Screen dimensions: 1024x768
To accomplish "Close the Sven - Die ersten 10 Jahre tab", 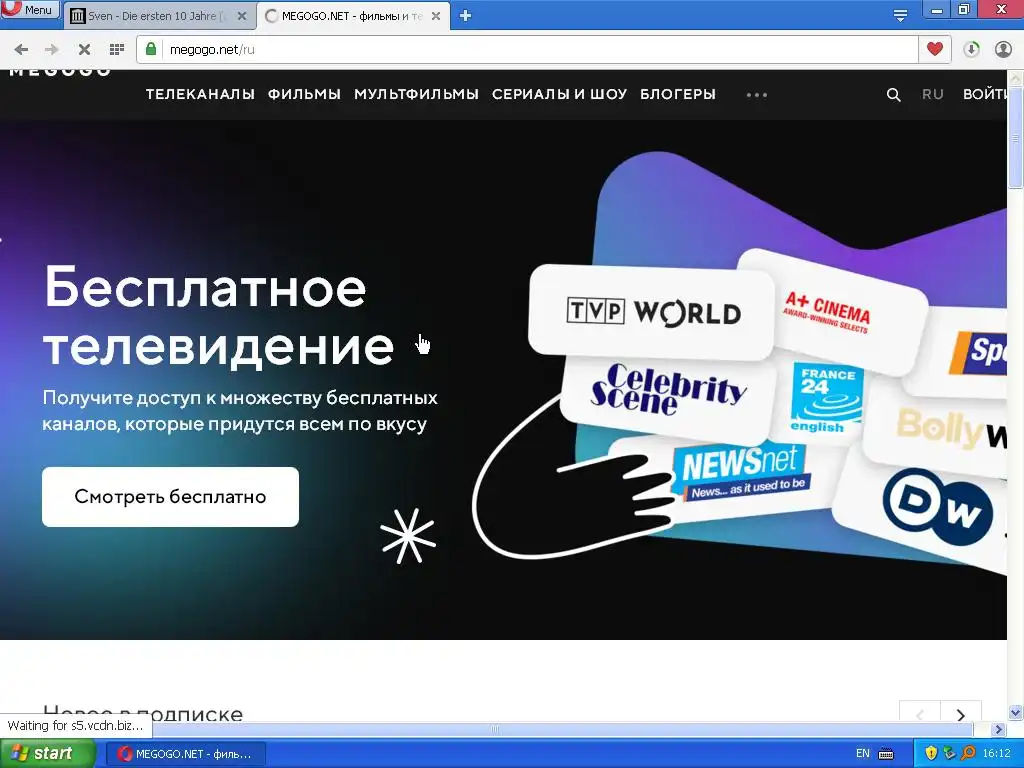I will [242, 16].
